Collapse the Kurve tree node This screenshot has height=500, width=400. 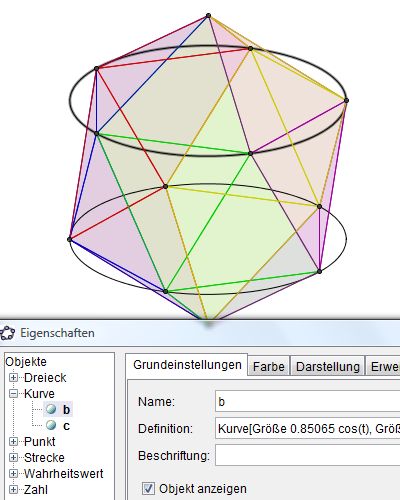point(13,394)
